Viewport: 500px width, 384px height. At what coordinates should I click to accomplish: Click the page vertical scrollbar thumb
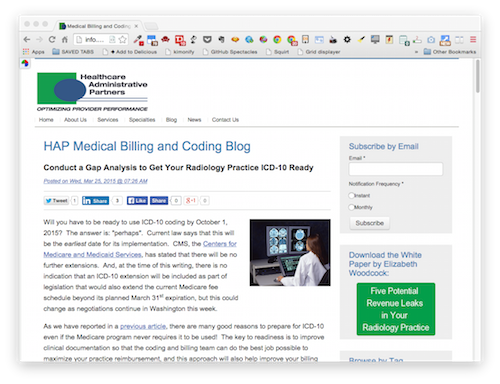(x=477, y=76)
